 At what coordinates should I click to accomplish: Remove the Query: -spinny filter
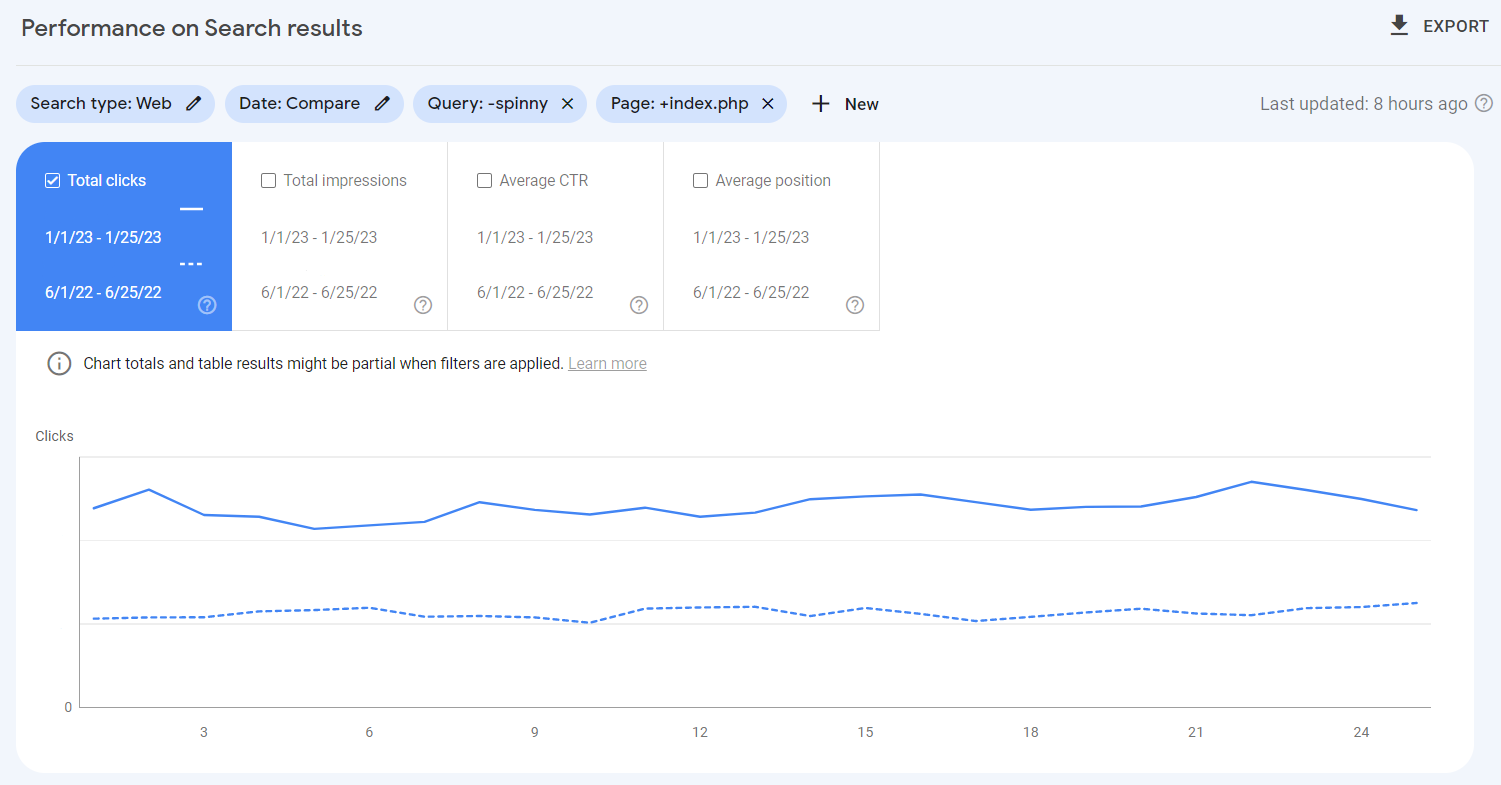coord(567,104)
